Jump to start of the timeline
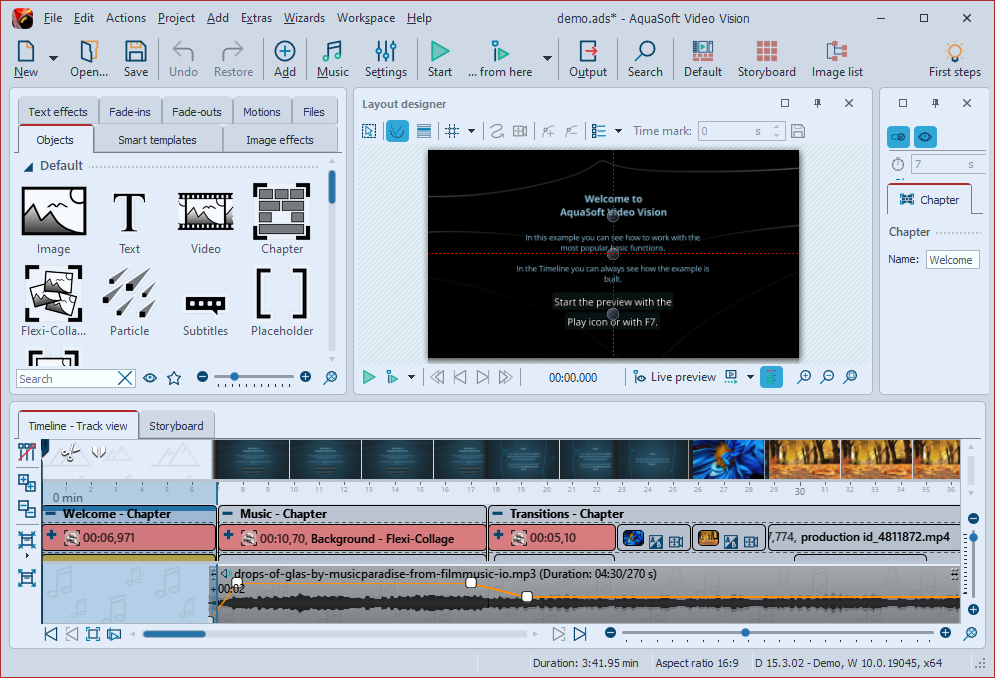This screenshot has height=678, width=995. click(51, 634)
